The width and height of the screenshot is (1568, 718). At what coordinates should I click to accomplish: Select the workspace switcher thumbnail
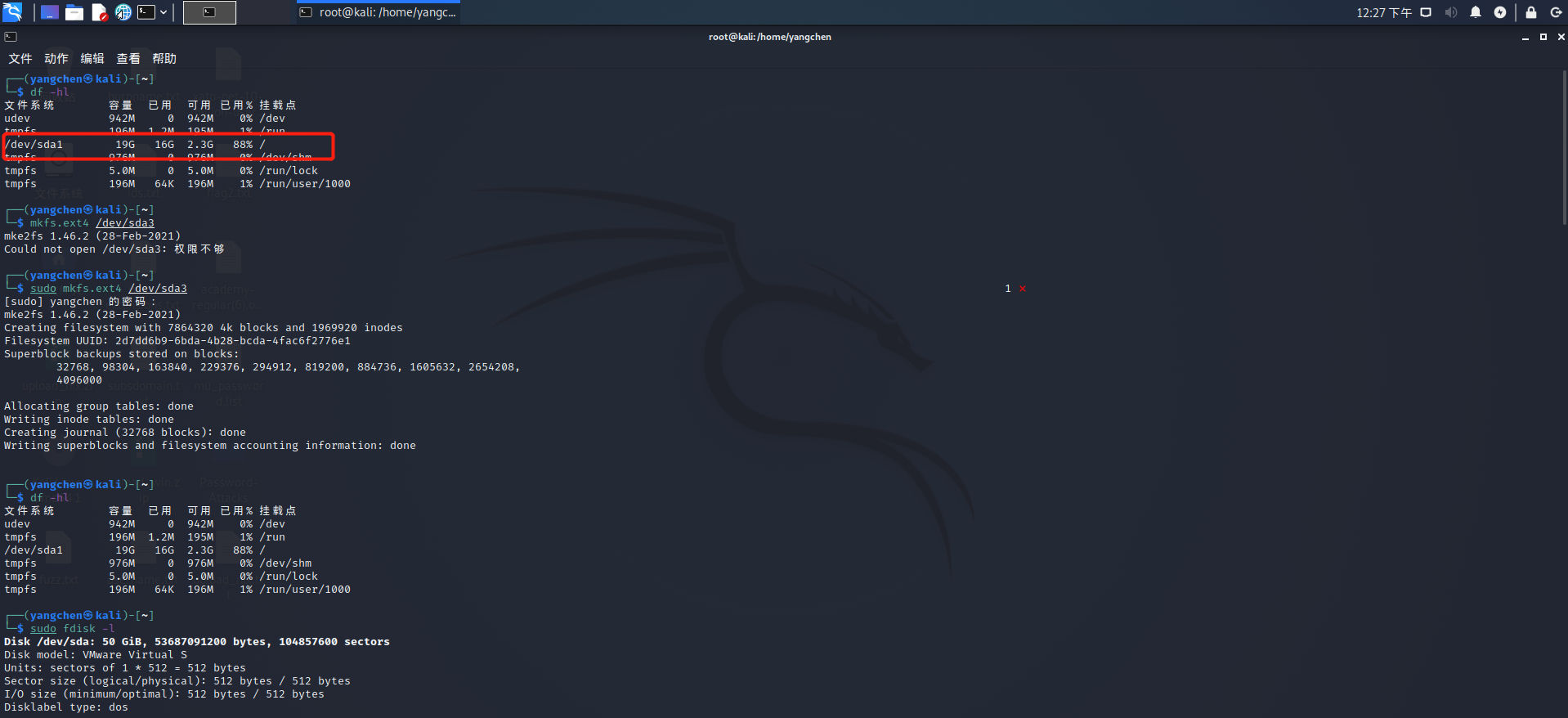pos(209,12)
